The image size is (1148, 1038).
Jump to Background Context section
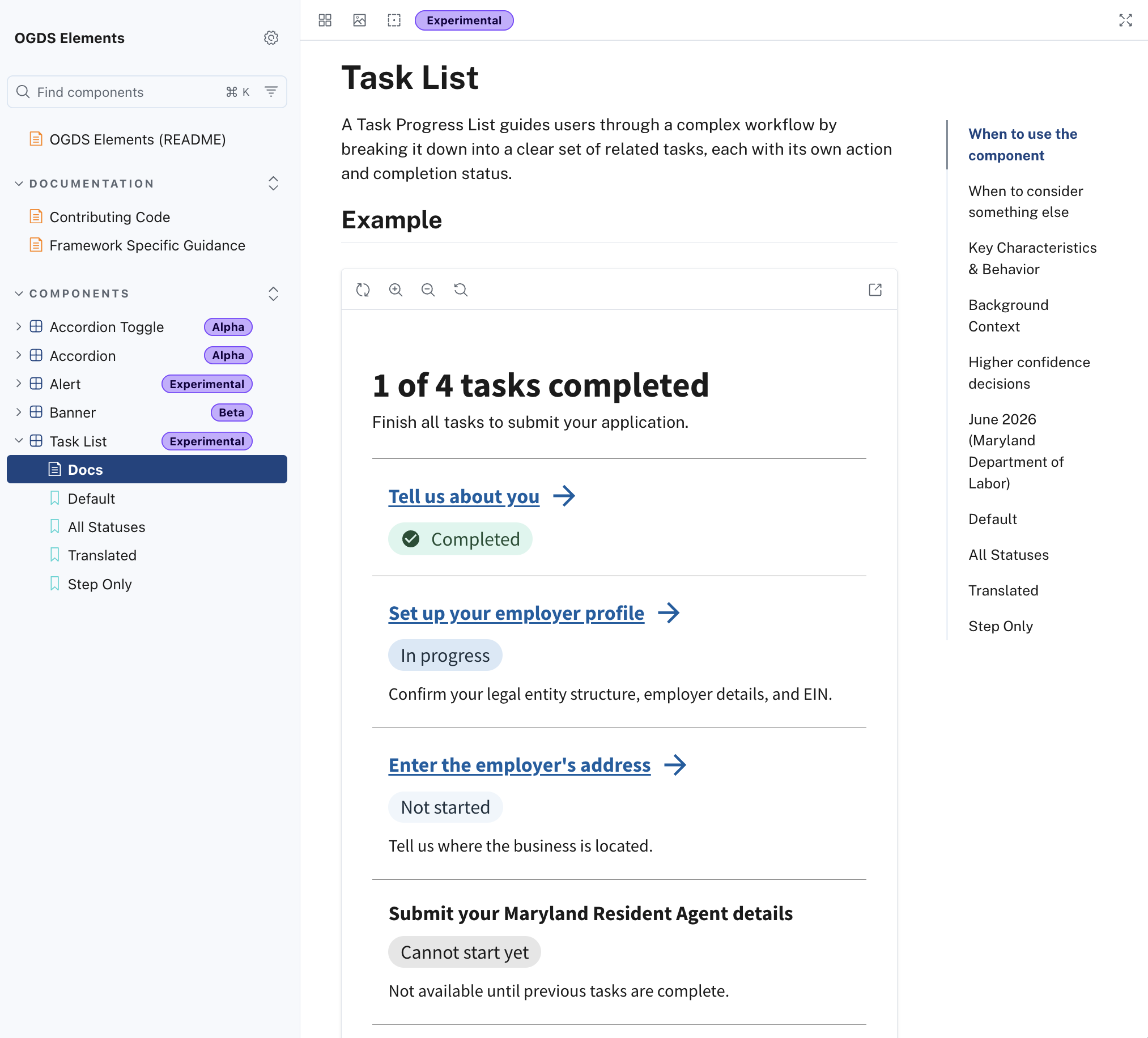1008,316
